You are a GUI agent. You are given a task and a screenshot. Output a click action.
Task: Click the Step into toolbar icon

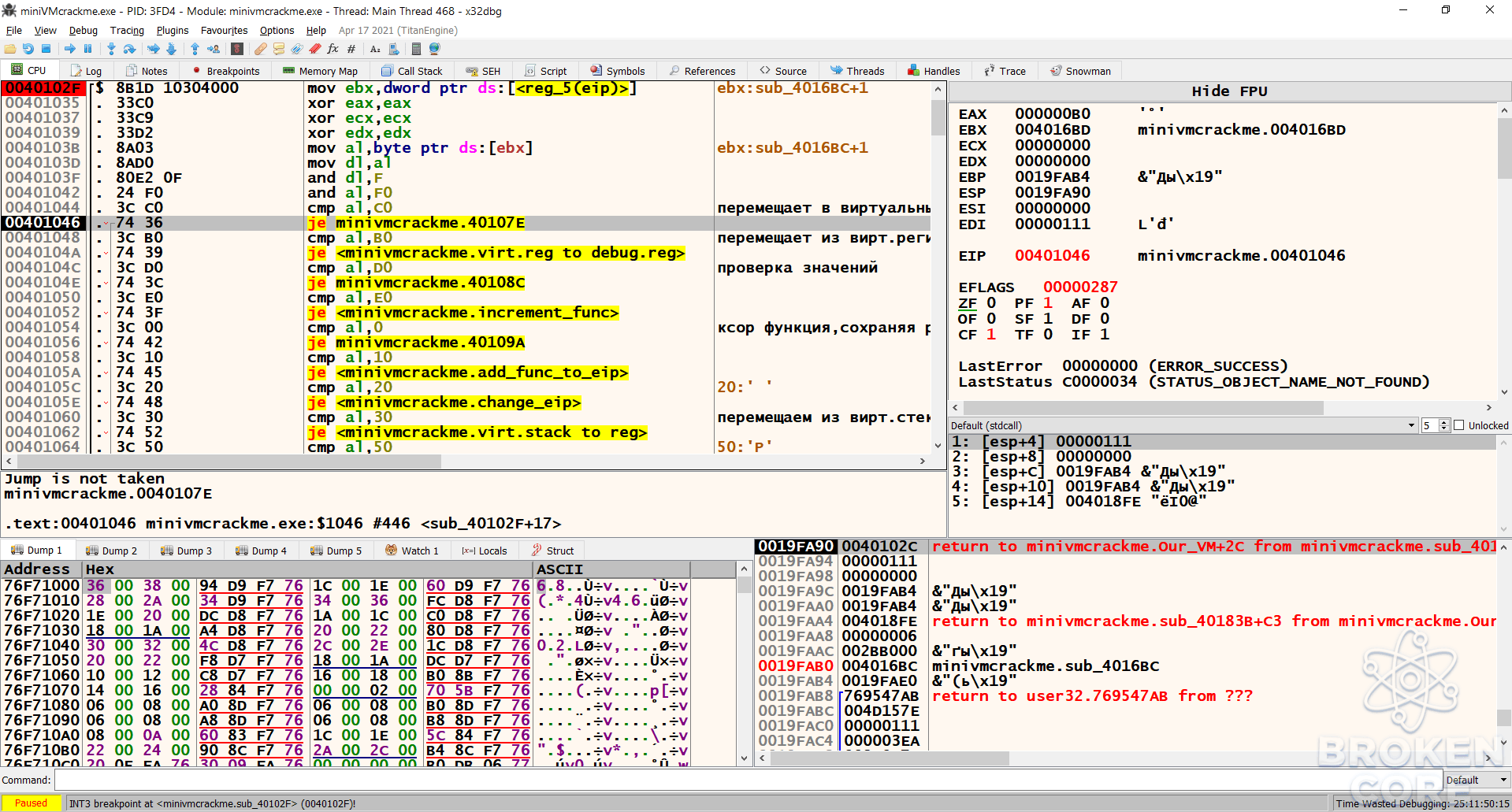pyautogui.click(x=111, y=49)
